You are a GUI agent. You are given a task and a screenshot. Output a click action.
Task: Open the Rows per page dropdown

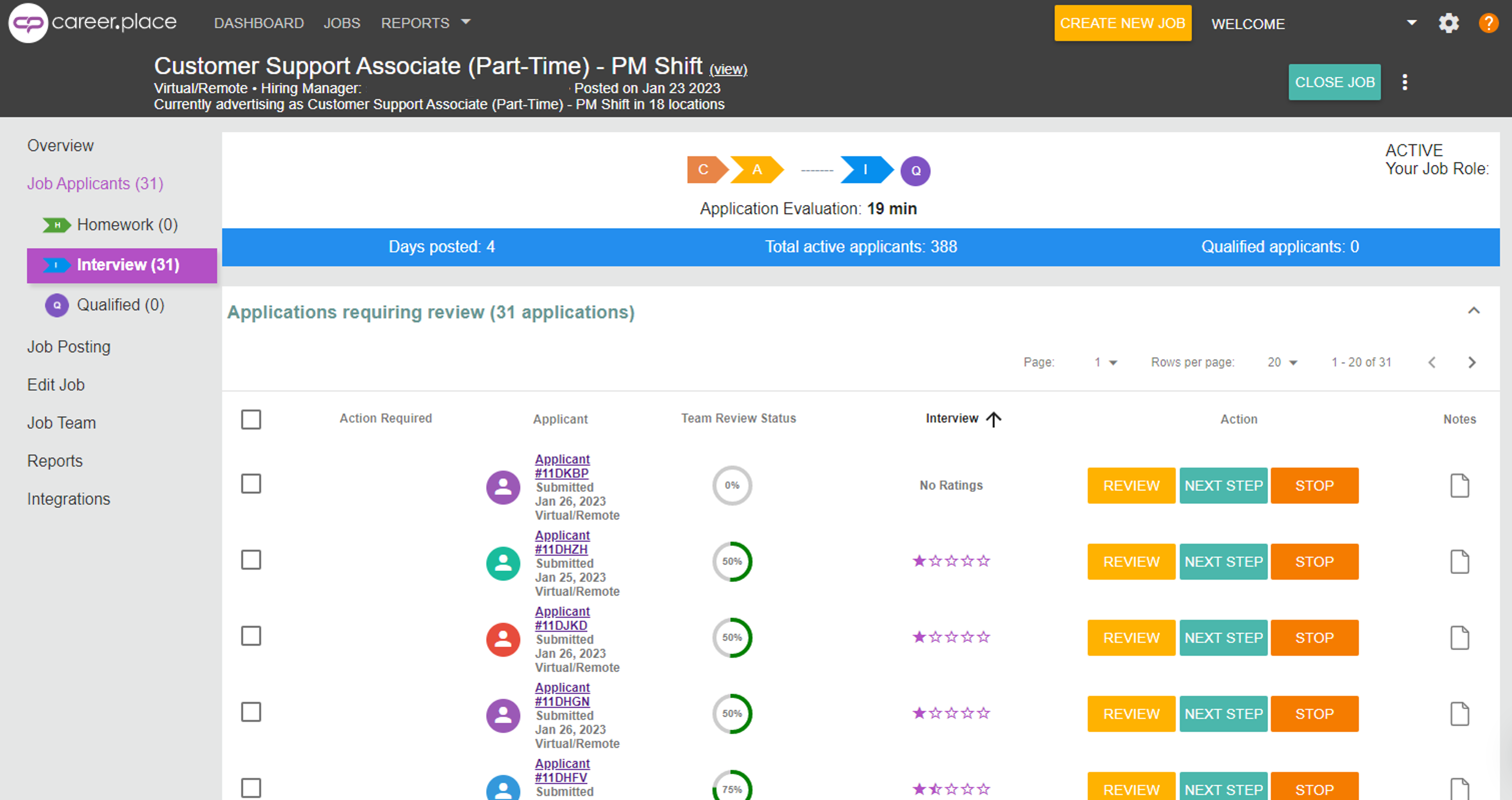click(x=1282, y=362)
